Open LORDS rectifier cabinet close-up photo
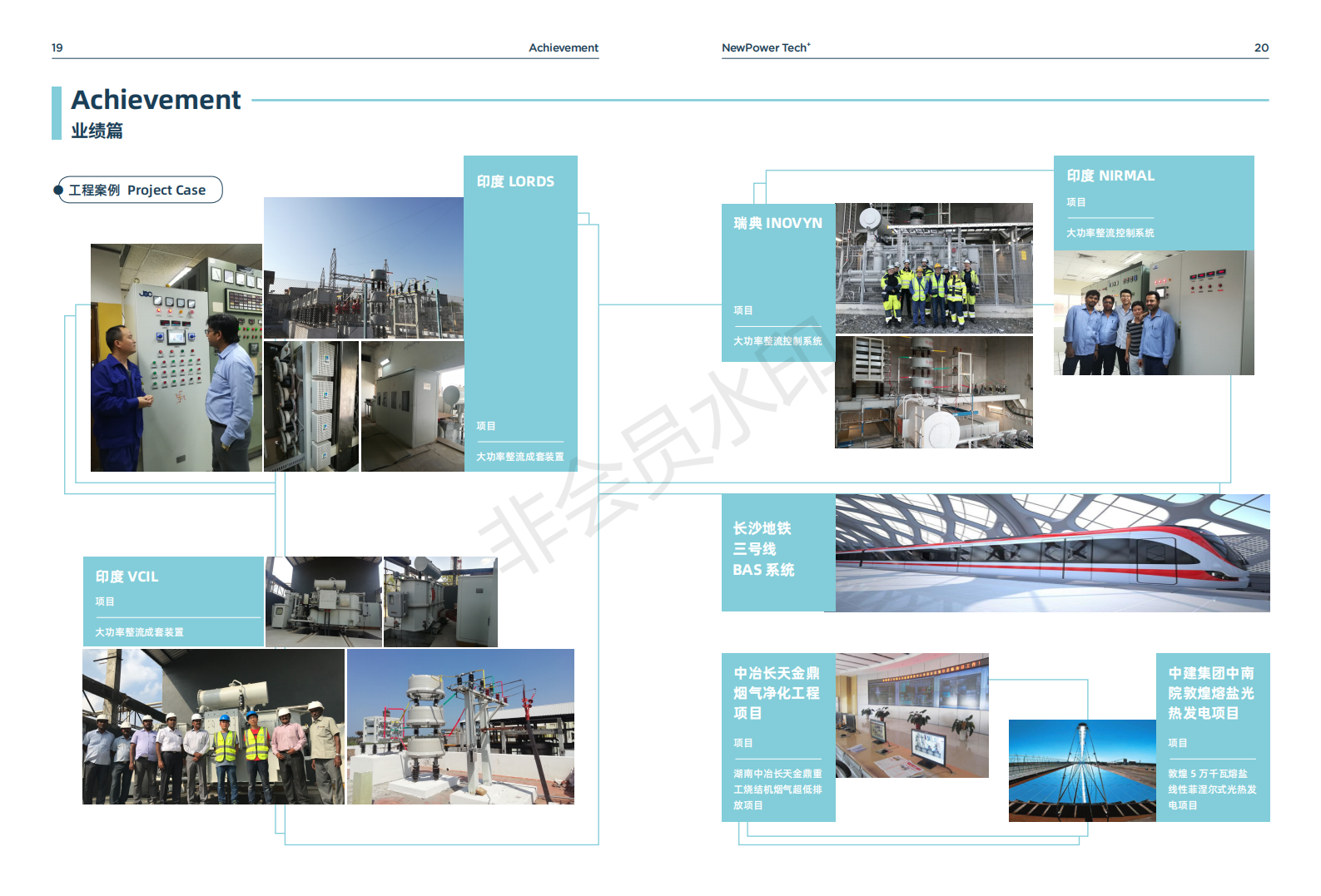Image resolution: width=1321 pixels, height=896 pixels. coord(311,406)
